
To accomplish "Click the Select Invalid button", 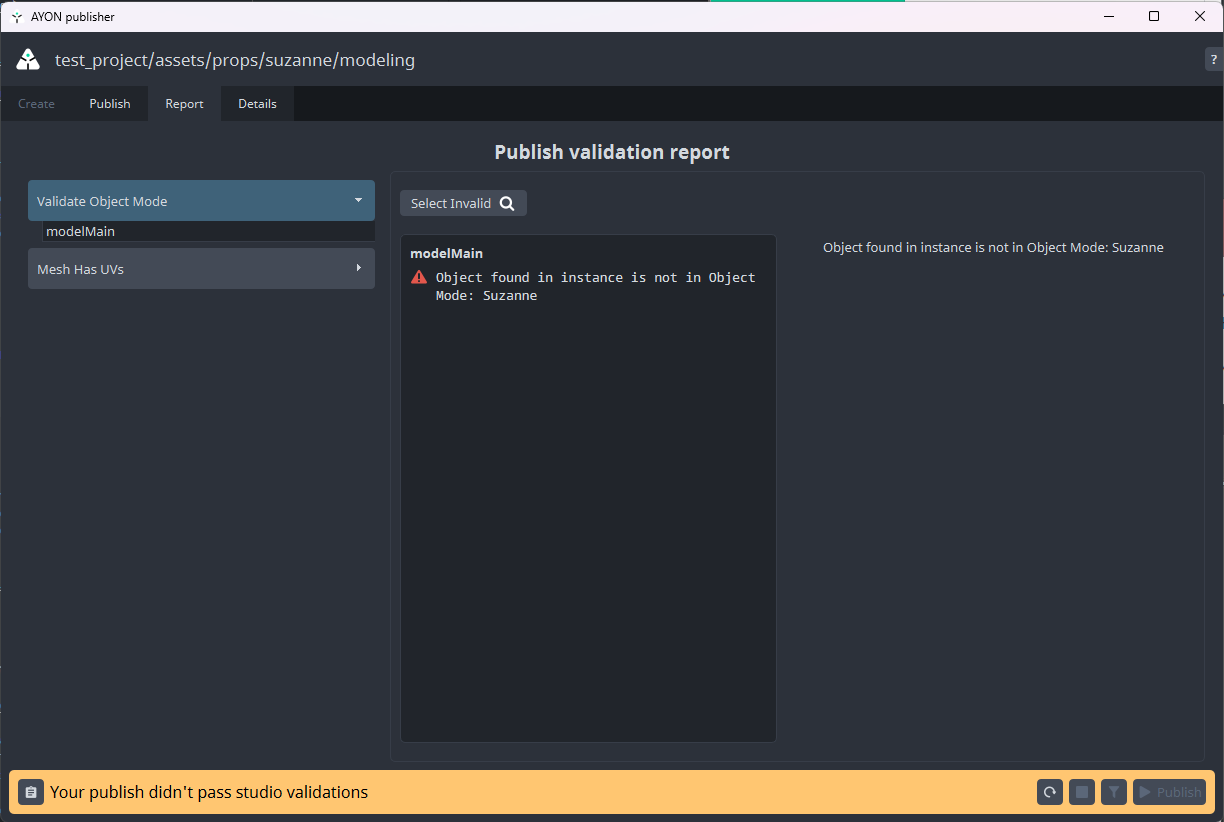I will (463, 203).
